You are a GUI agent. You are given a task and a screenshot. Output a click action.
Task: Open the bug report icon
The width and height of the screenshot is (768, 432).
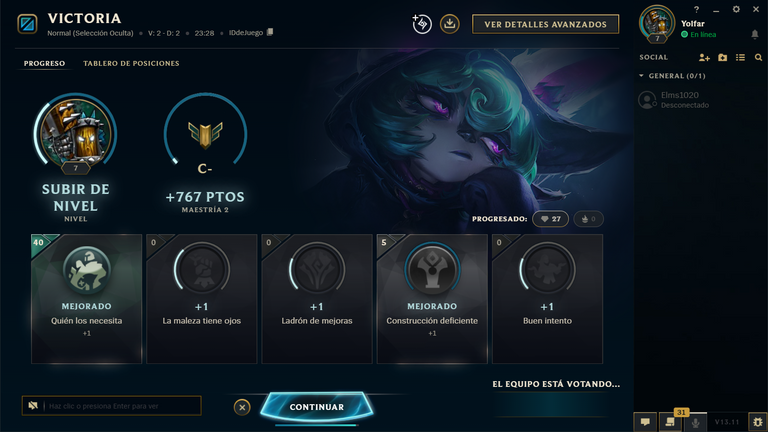(x=758, y=422)
